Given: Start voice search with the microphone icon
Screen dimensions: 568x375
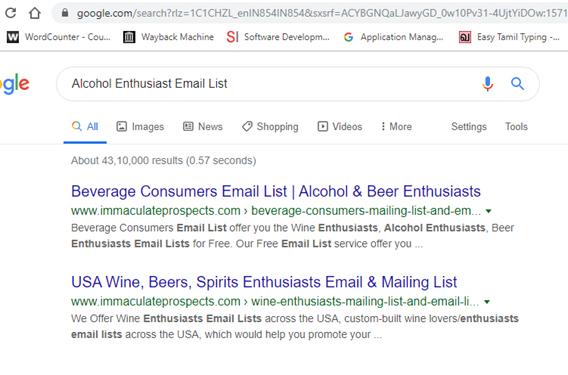Looking at the screenshot, I should pyautogui.click(x=488, y=84).
